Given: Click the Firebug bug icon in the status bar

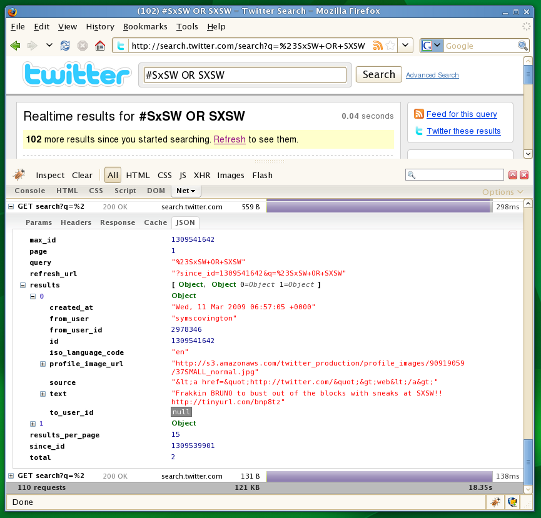Looking at the screenshot, I should tap(495, 502).
